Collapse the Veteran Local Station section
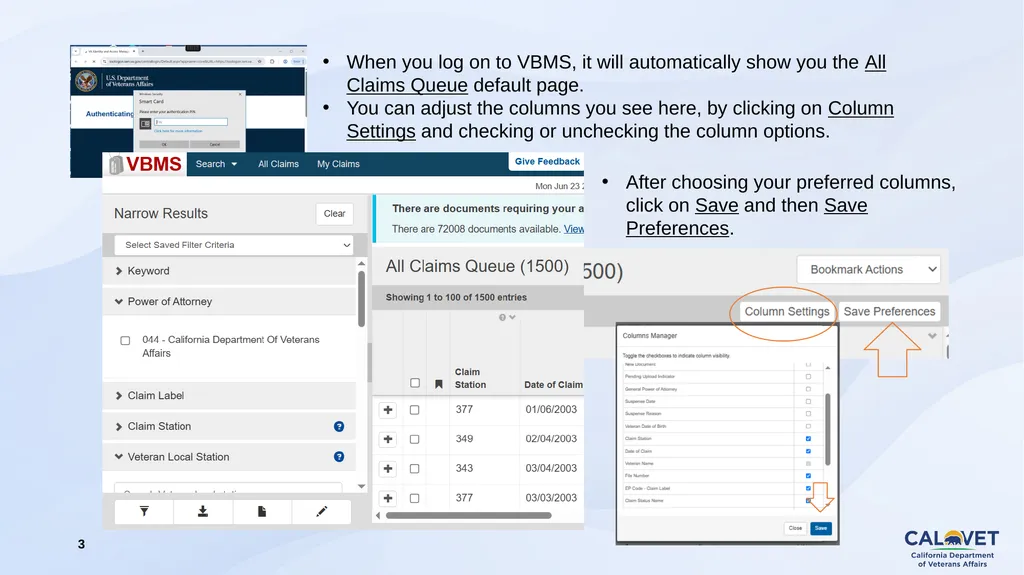 coord(229,457)
